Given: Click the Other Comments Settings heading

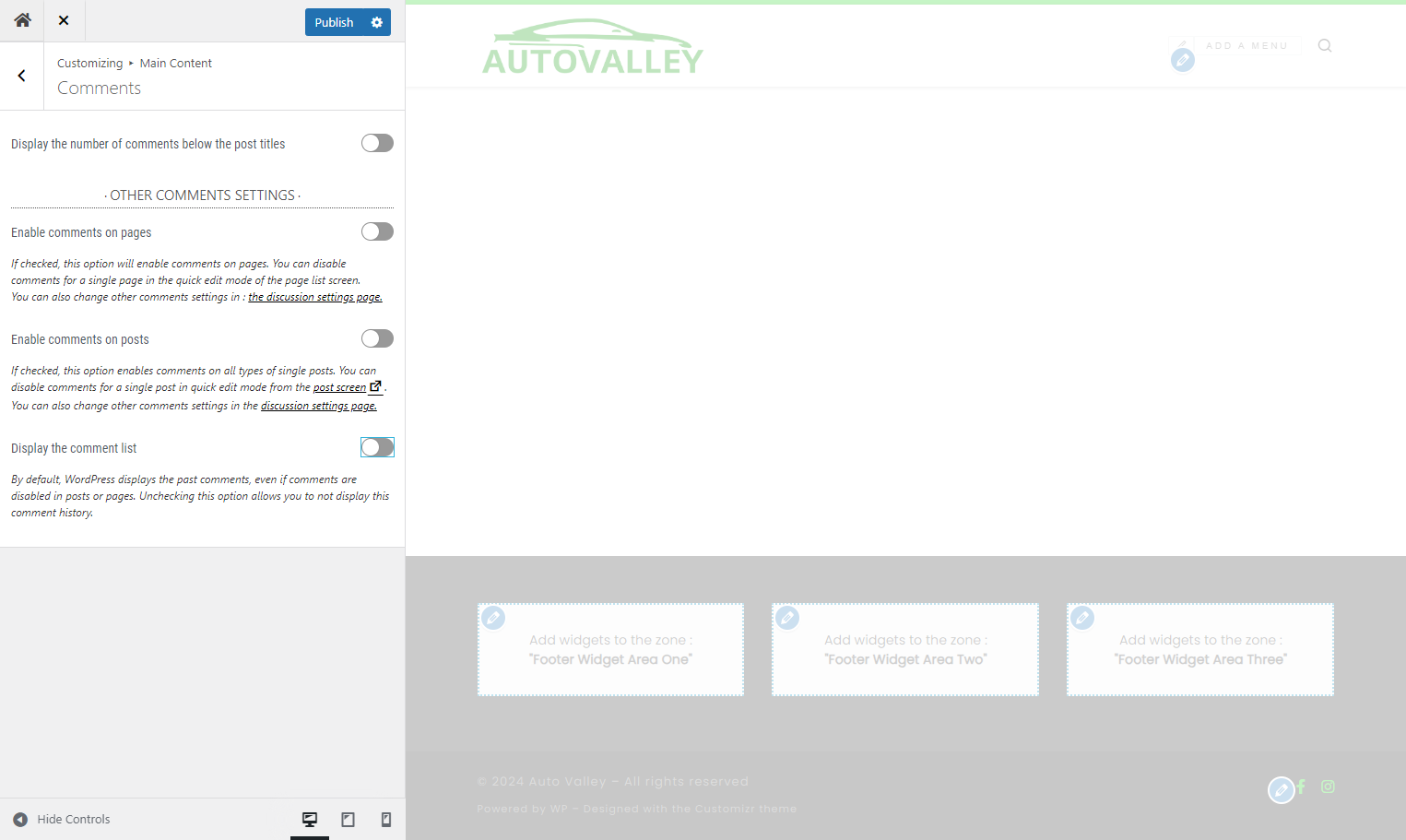Looking at the screenshot, I should click(202, 195).
